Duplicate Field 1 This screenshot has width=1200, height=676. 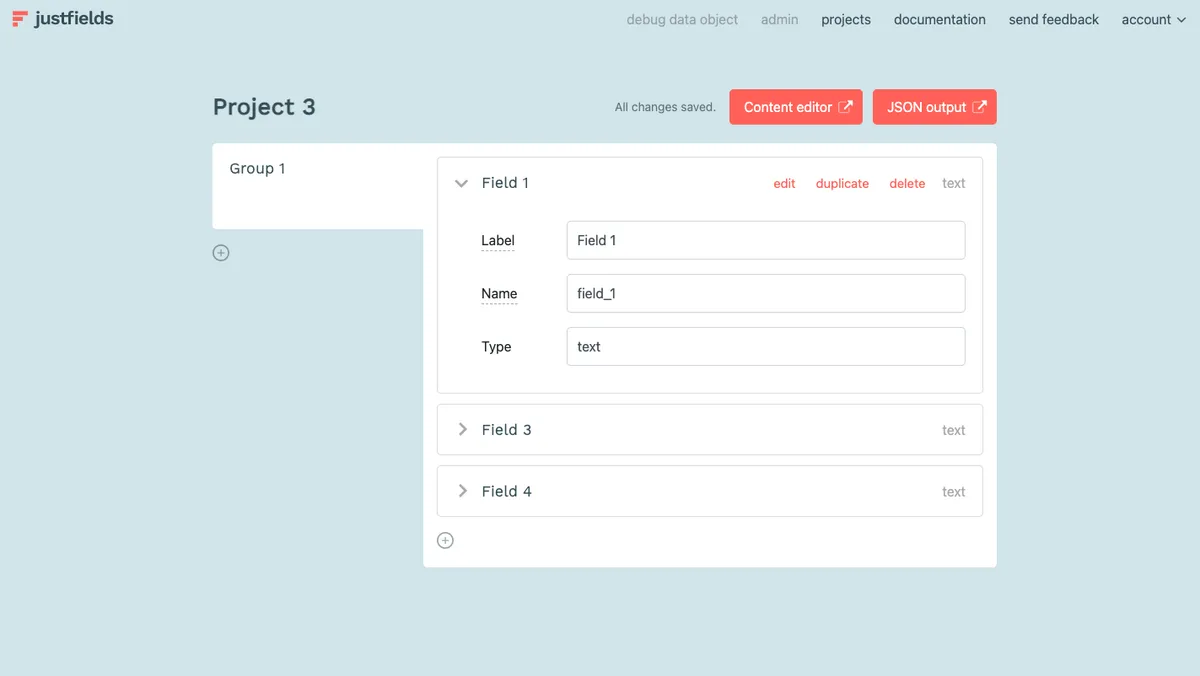click(842, 183)
